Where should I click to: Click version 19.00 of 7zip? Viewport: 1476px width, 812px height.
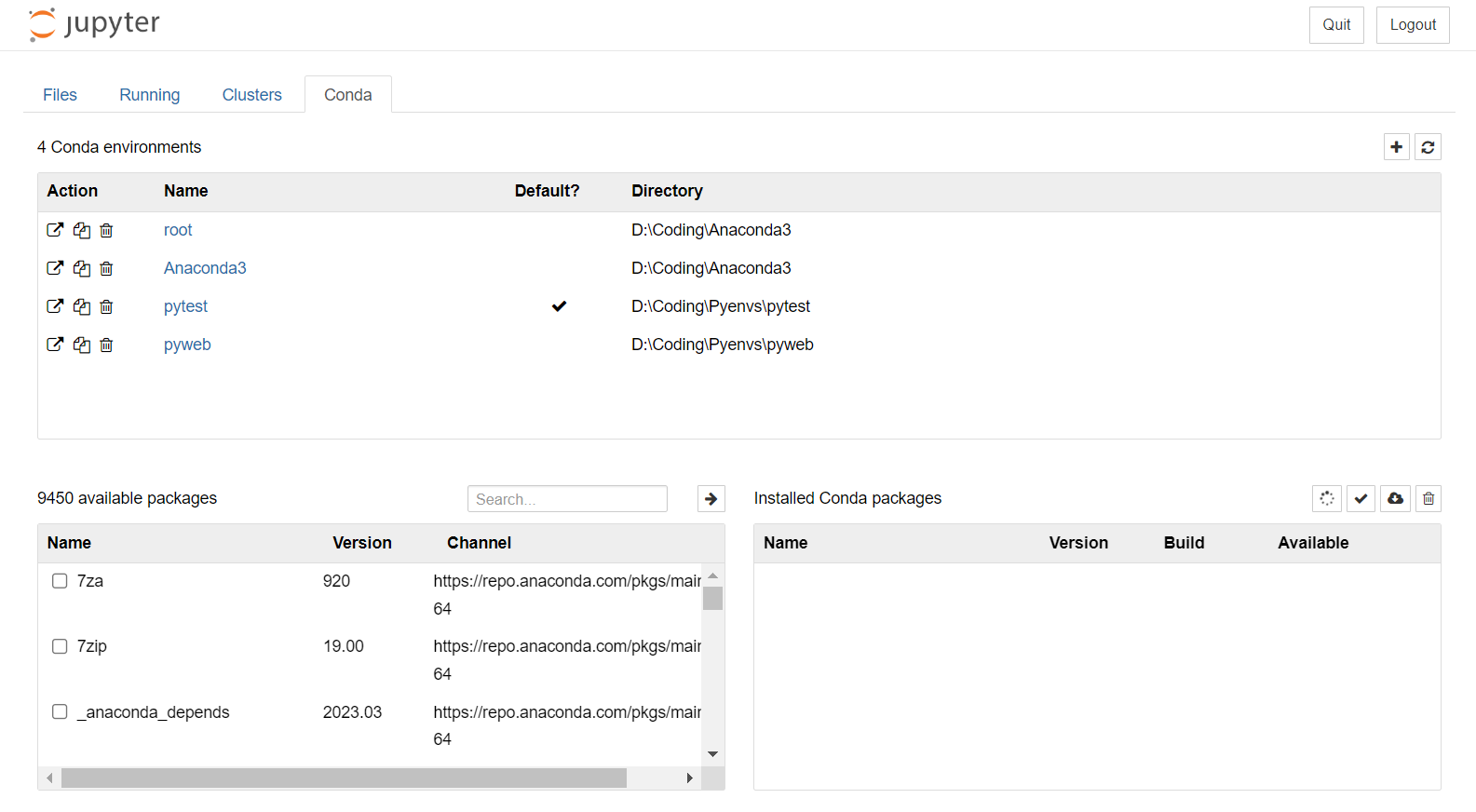point(344,646)
